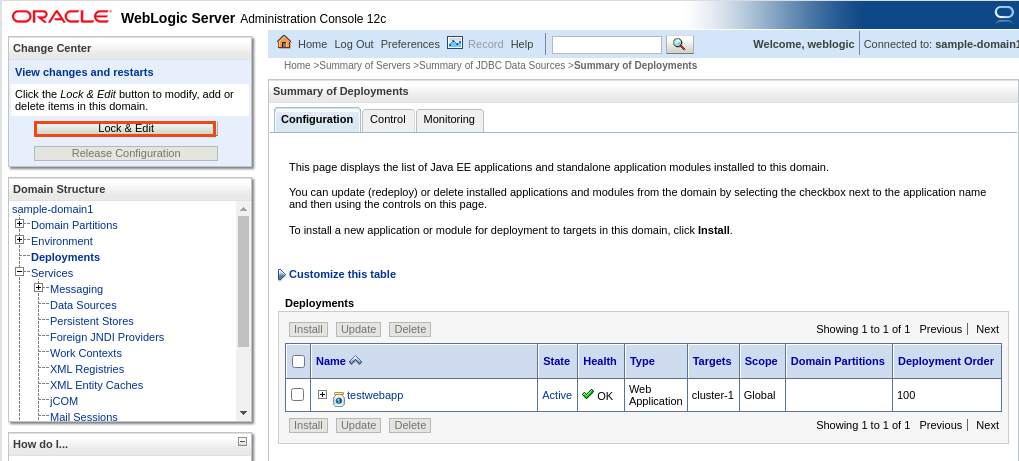1019x461 pixels.
Task: Click the search magnifier button
Action: (x=679, y=44)
